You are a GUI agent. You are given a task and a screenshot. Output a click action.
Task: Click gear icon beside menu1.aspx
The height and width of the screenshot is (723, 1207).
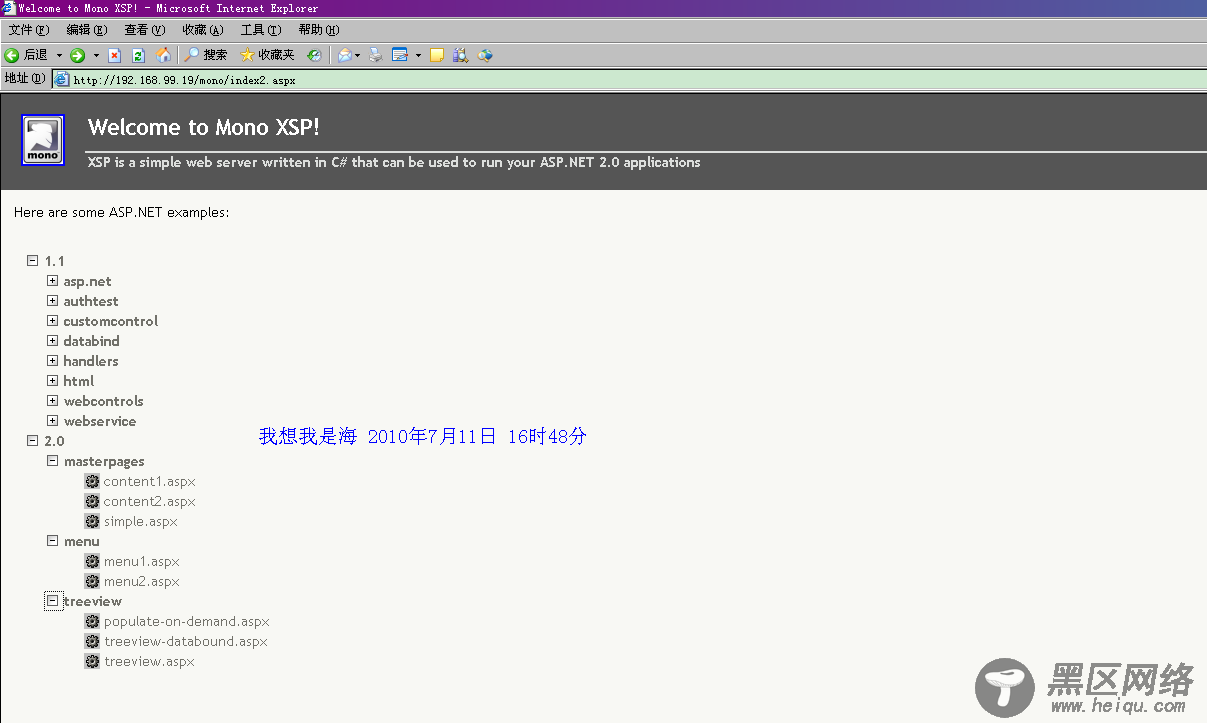coord(92,561)
